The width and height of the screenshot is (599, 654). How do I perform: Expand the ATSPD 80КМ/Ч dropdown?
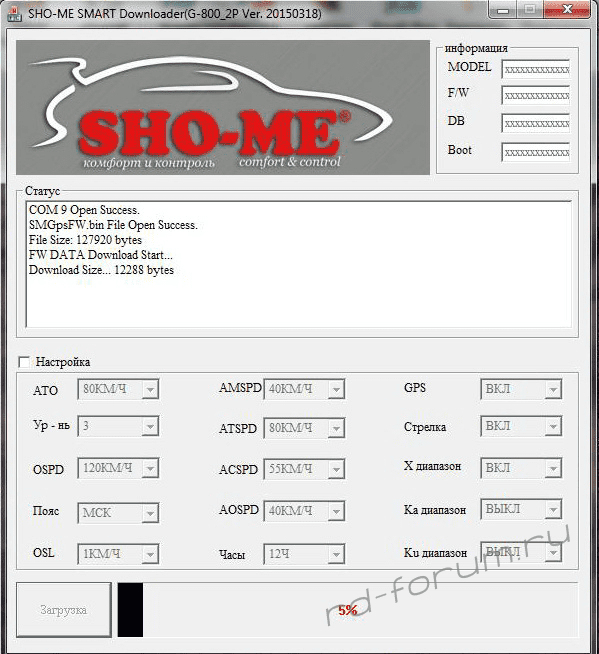pos(304,428)
